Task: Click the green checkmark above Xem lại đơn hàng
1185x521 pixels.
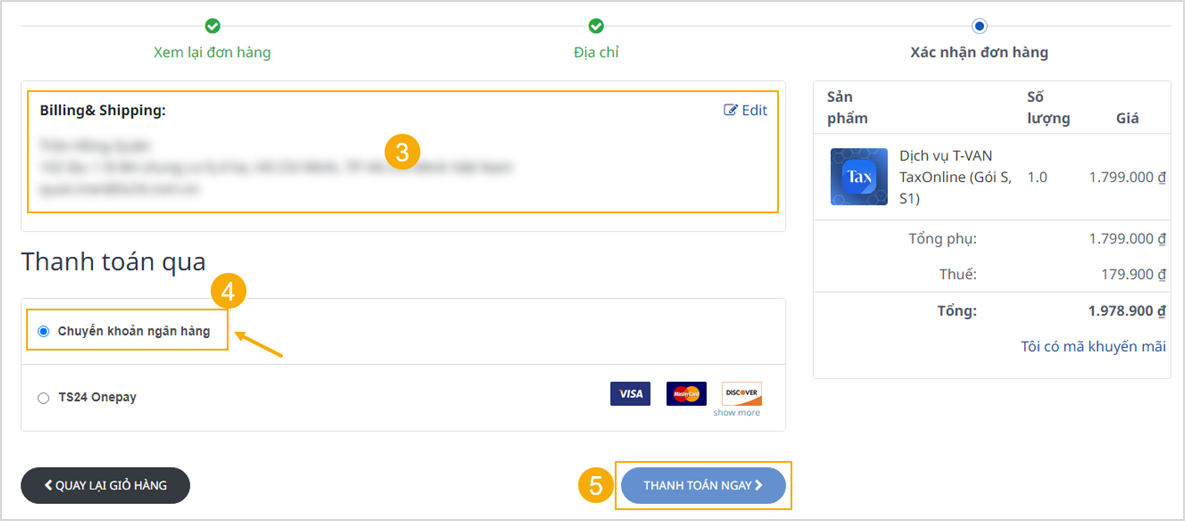Action: coord(212,26)
